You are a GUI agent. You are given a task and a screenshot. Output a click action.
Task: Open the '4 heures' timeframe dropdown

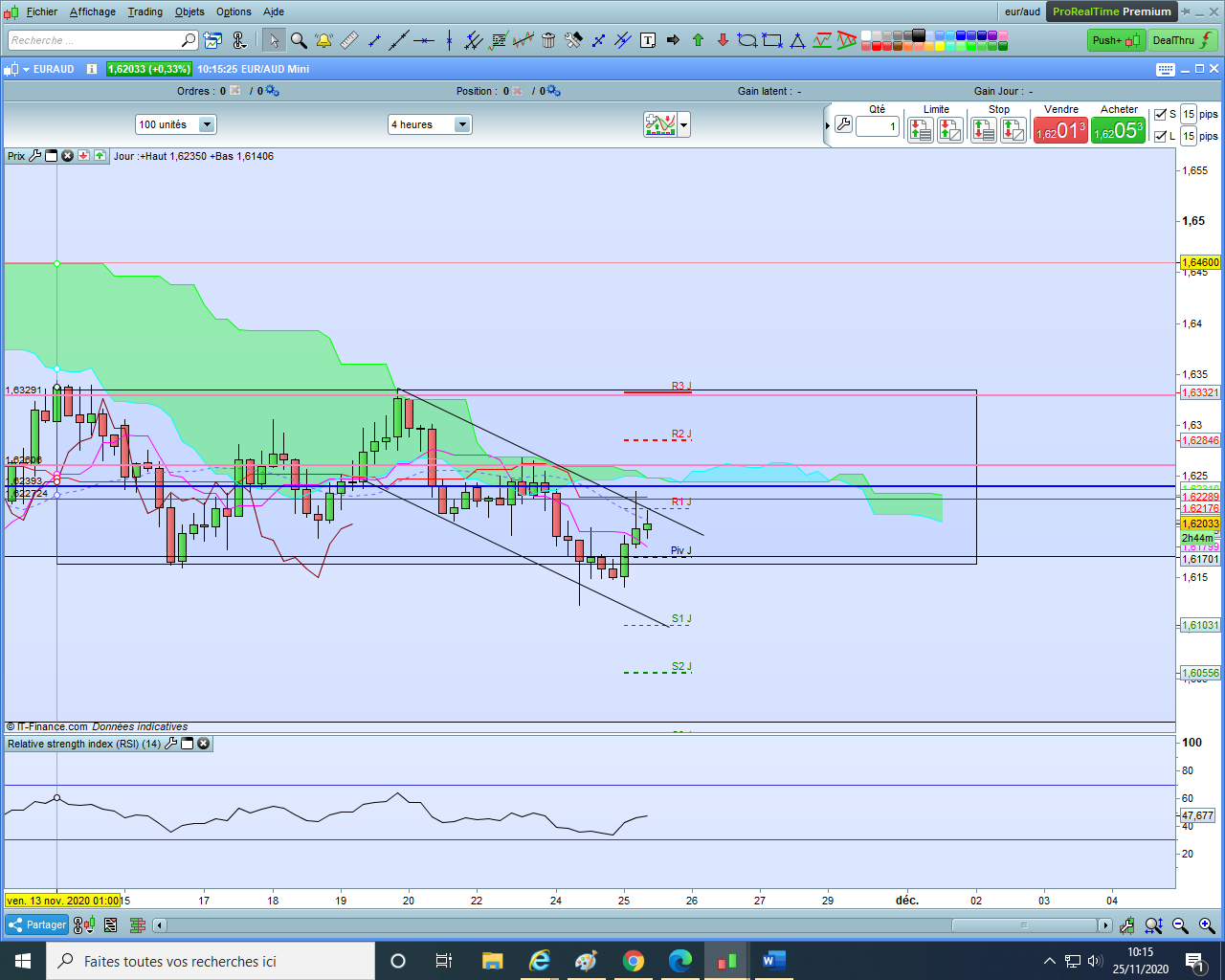click(461, 124)
